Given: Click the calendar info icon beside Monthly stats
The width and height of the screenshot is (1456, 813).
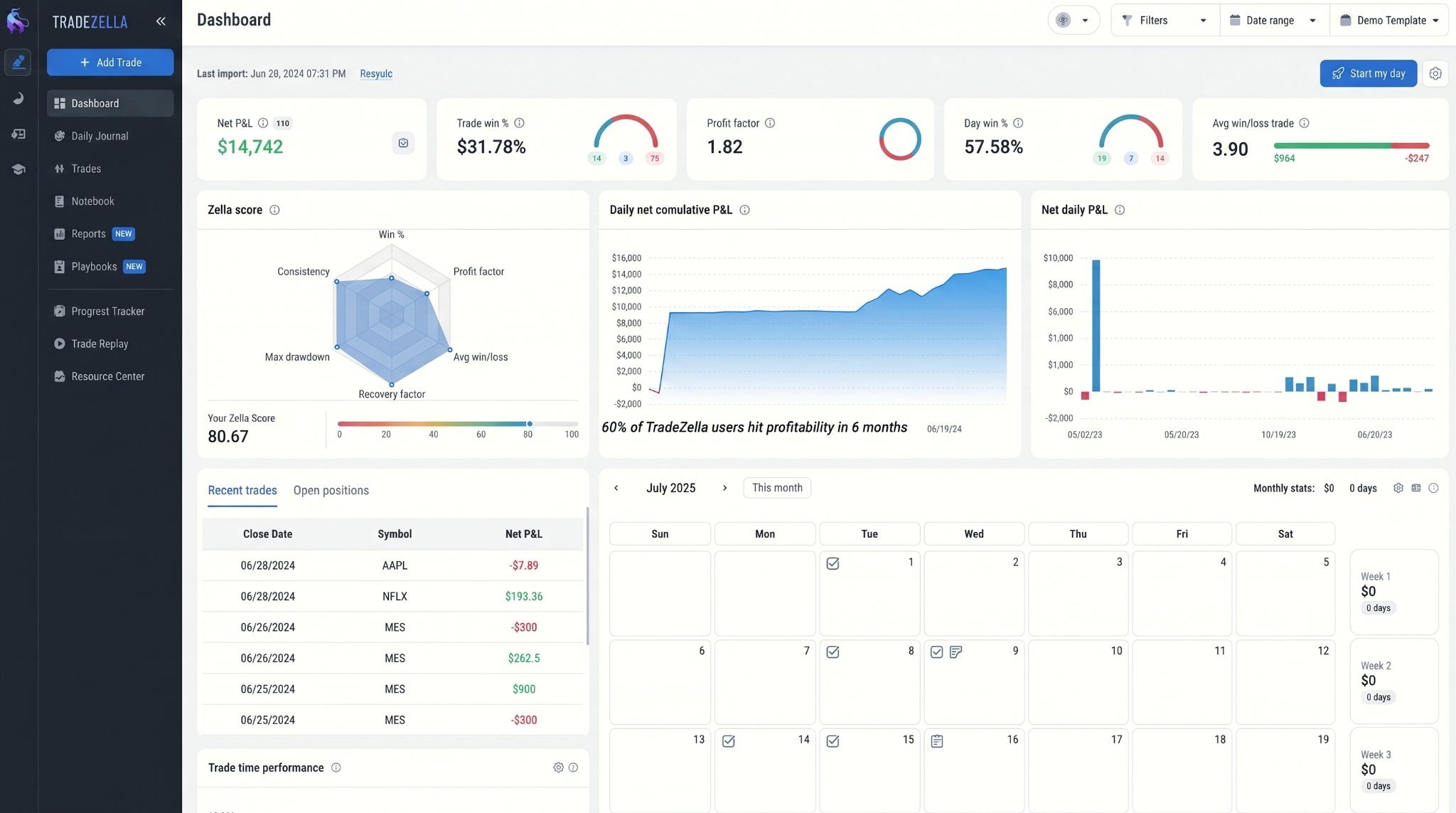Looking at the screenshot, I should coord(1433,488).
